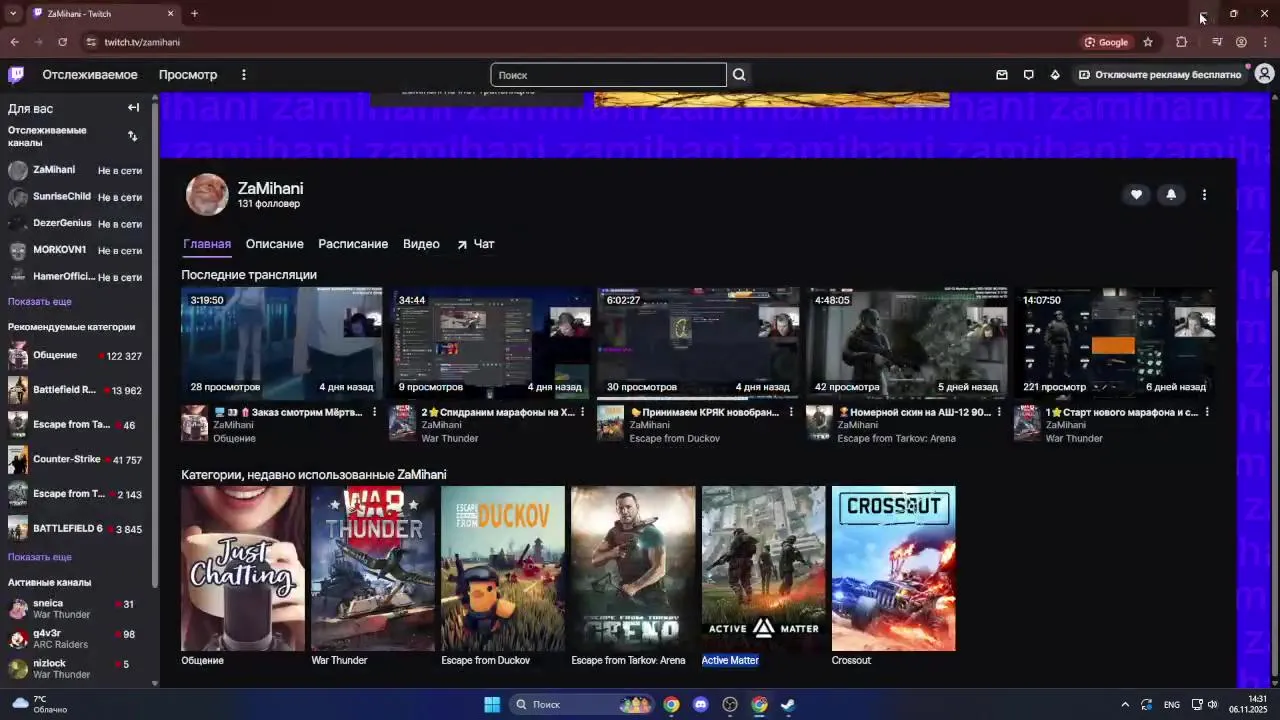Open BATTLEFIELD 6 category in sidebar
The image size is (1280, 720).
click(75, 528)
